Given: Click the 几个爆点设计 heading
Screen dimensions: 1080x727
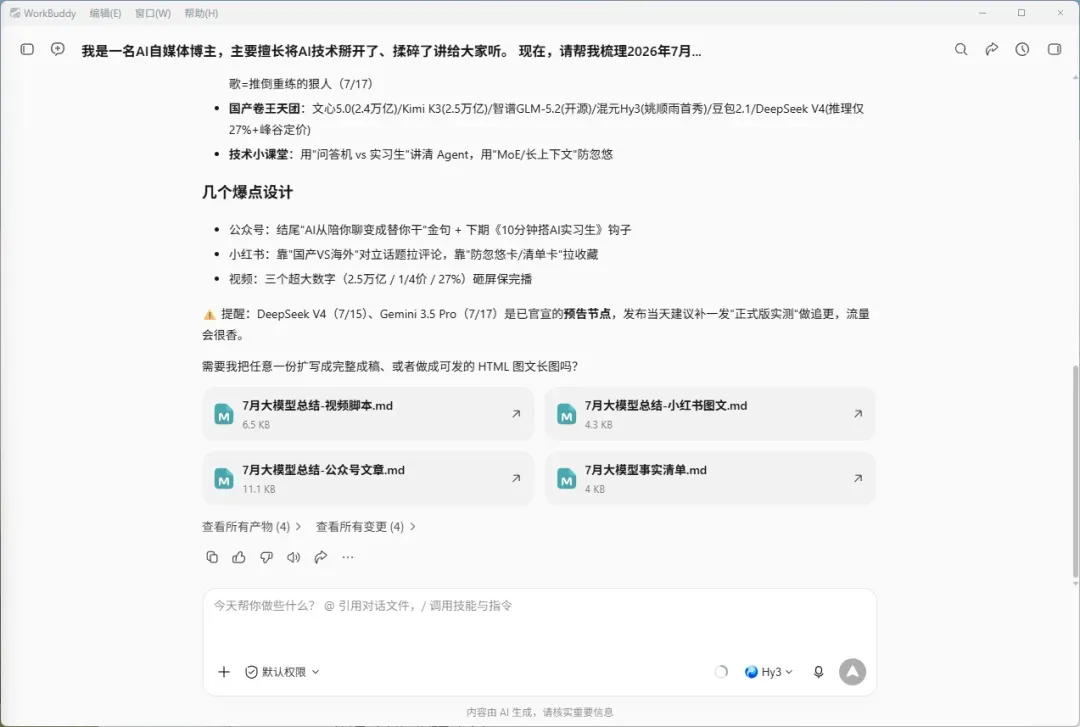Looking at the screenshot, I should tap(247, 192).
